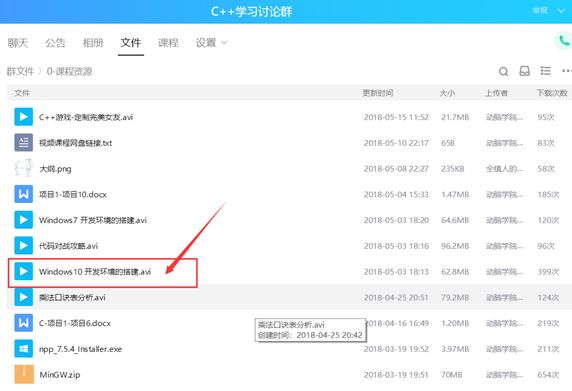Click size value 70MB
Screen dimensions: 572x391
click(x=452, y=375)
